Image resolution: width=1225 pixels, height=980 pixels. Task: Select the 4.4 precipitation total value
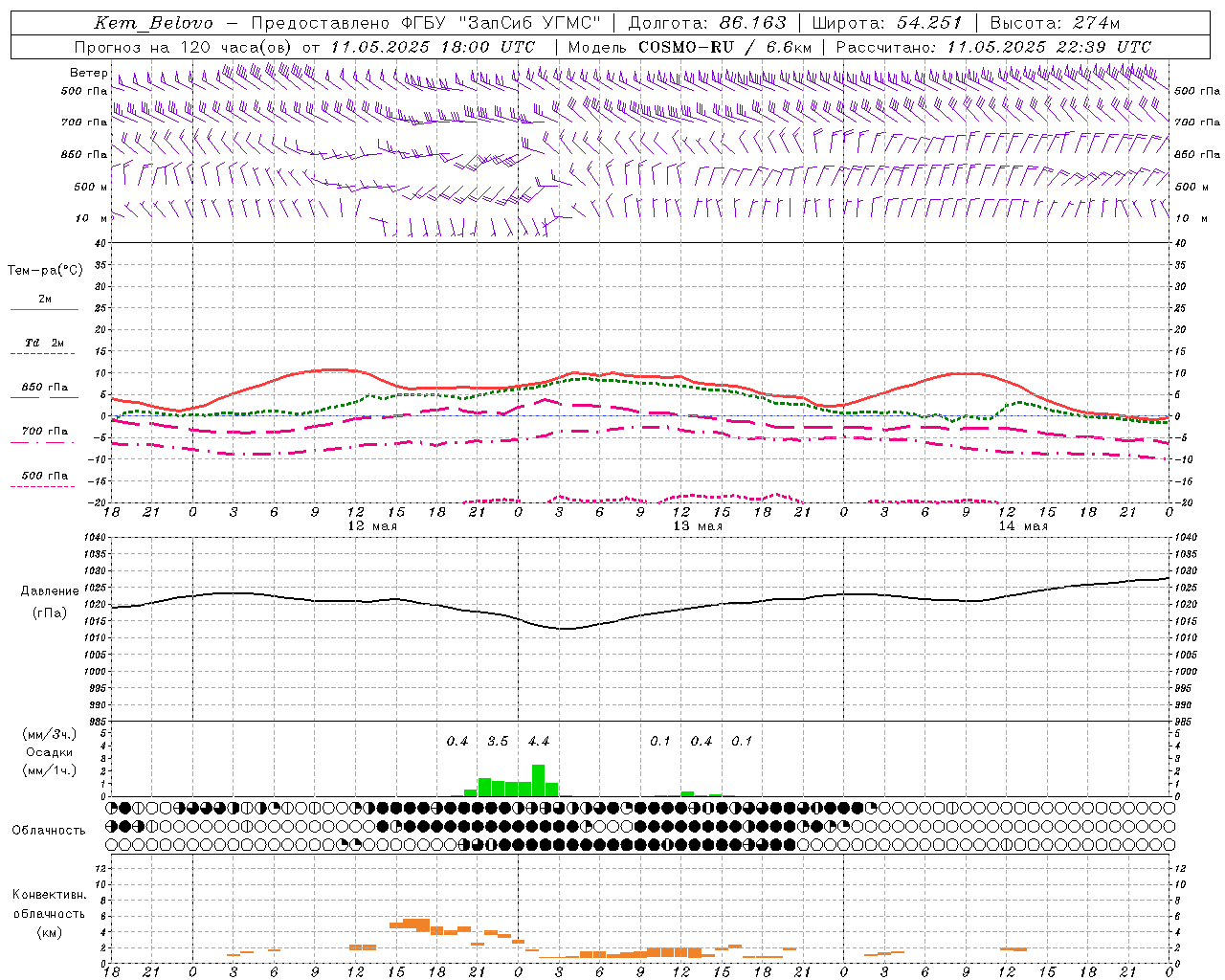(539, 742)
